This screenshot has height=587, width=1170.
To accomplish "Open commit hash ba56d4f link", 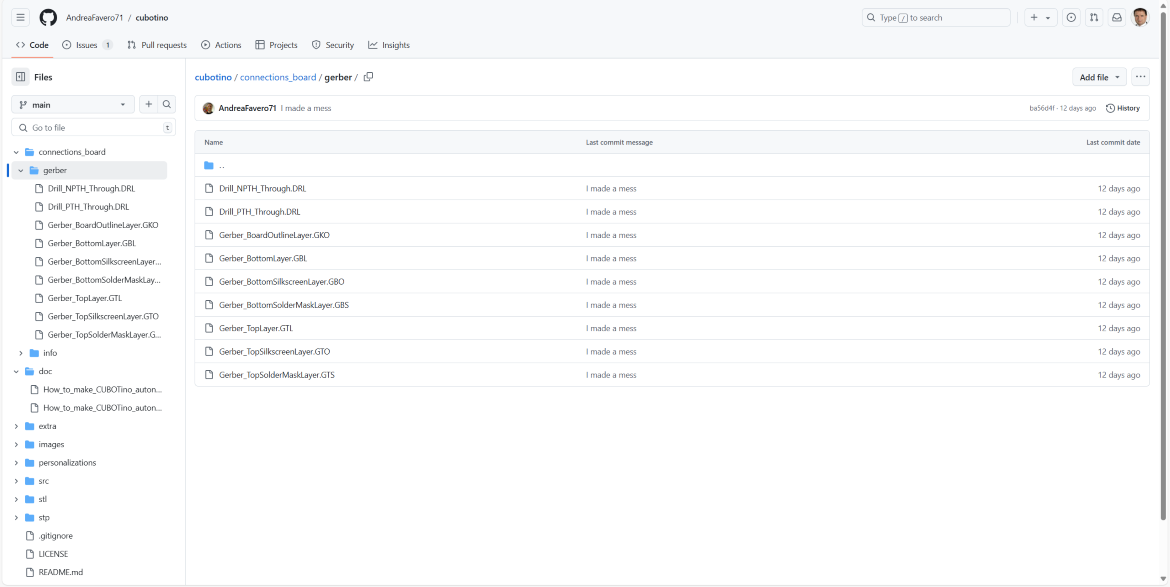I will (x=1042, y=108).
